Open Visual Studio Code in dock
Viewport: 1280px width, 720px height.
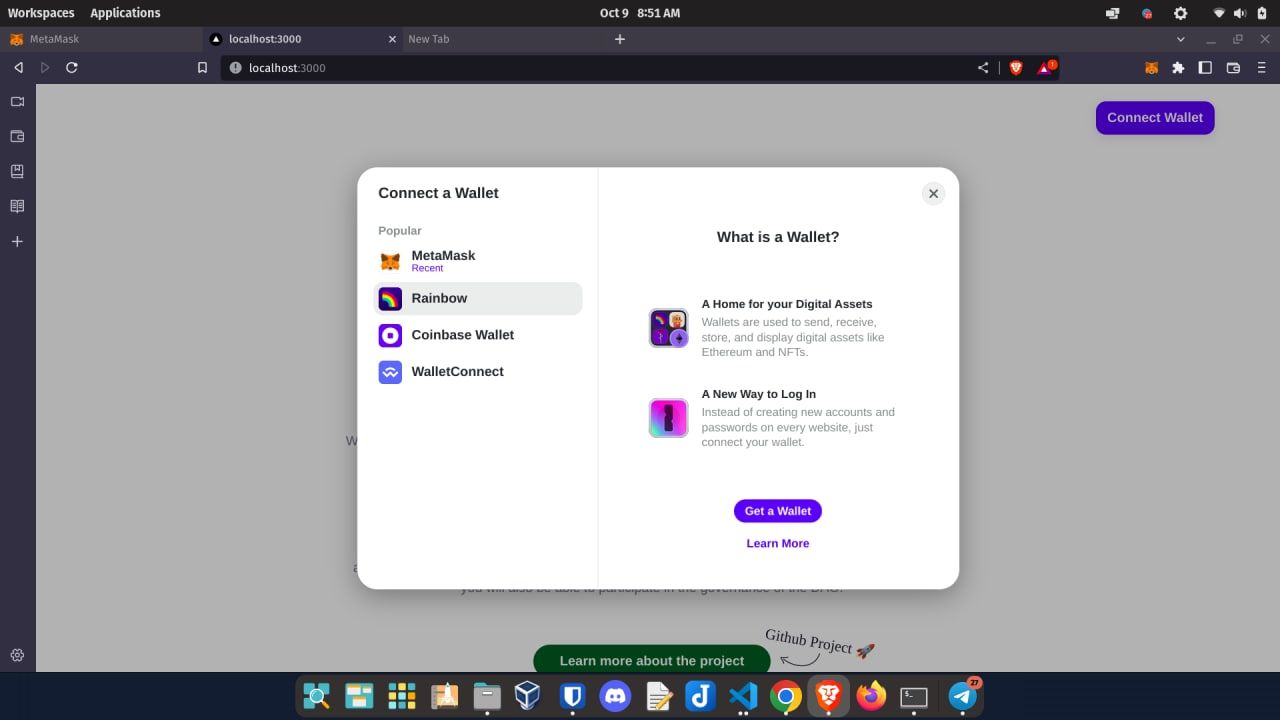pos(743,696)
